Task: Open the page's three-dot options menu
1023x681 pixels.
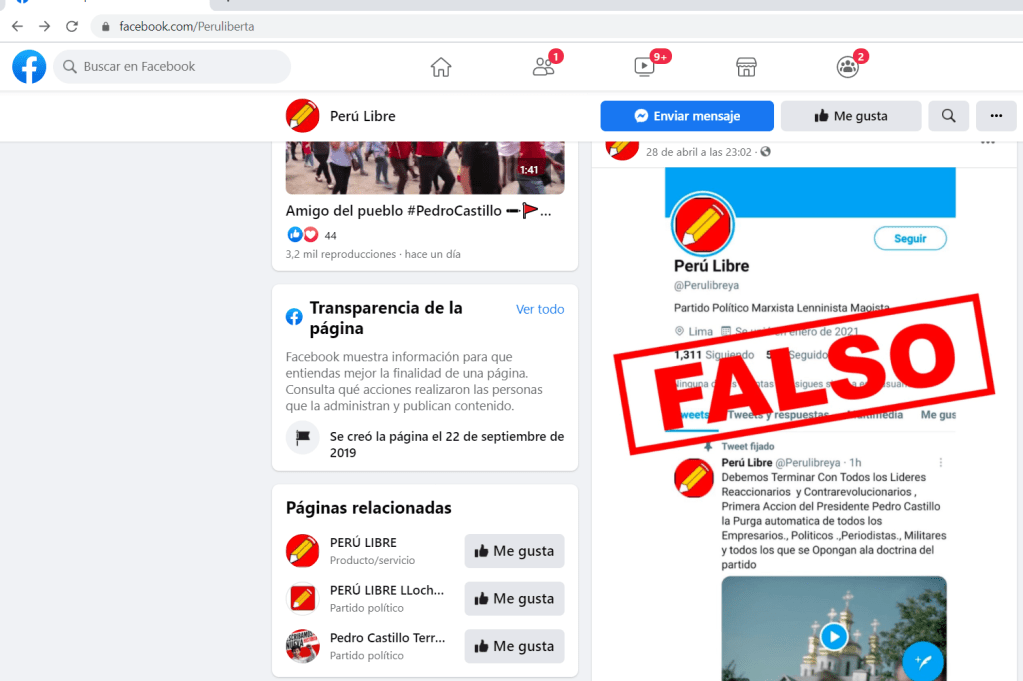Action: (x=996, y=116)
